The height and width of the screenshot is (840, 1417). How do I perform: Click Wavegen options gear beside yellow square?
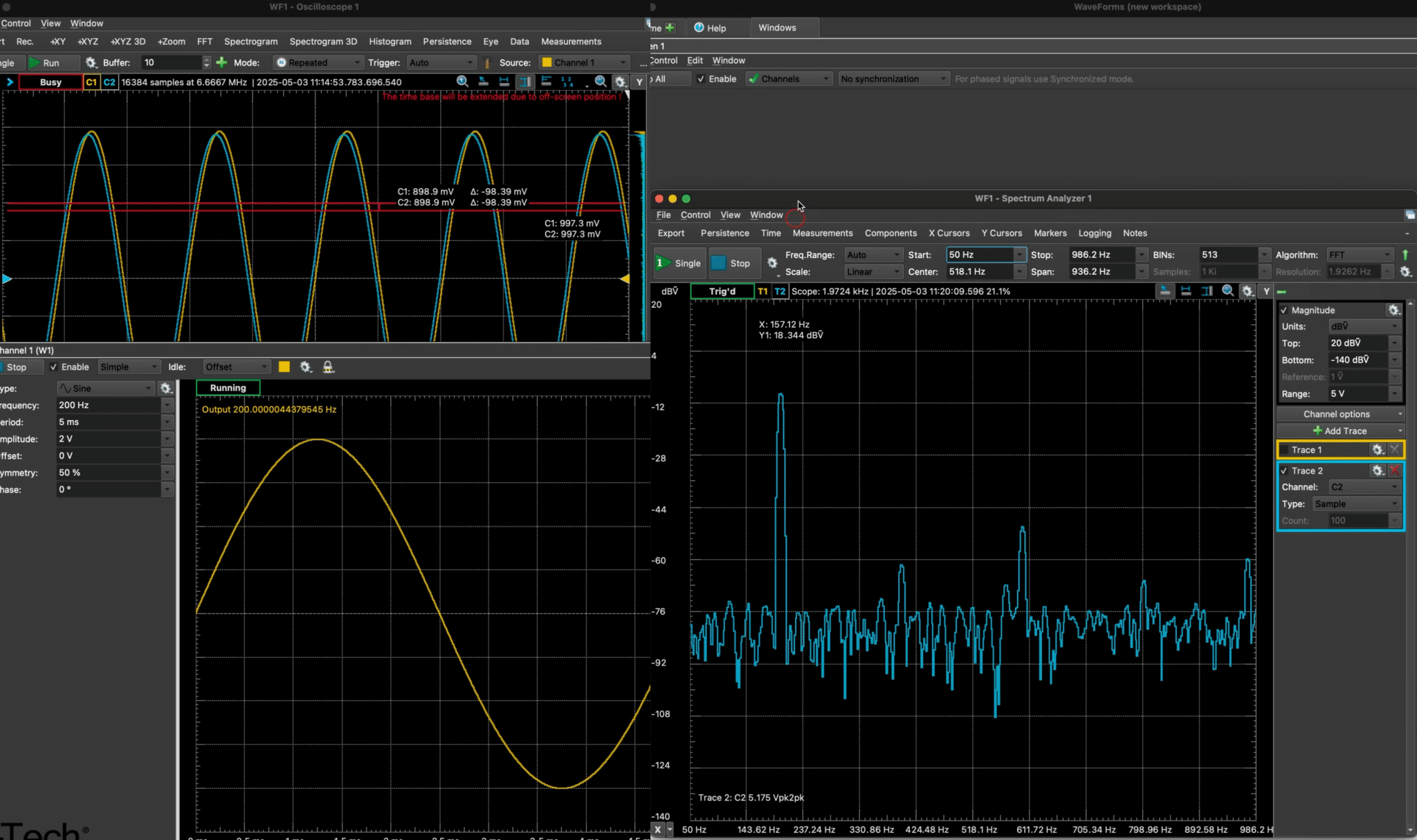pos(306,367)
